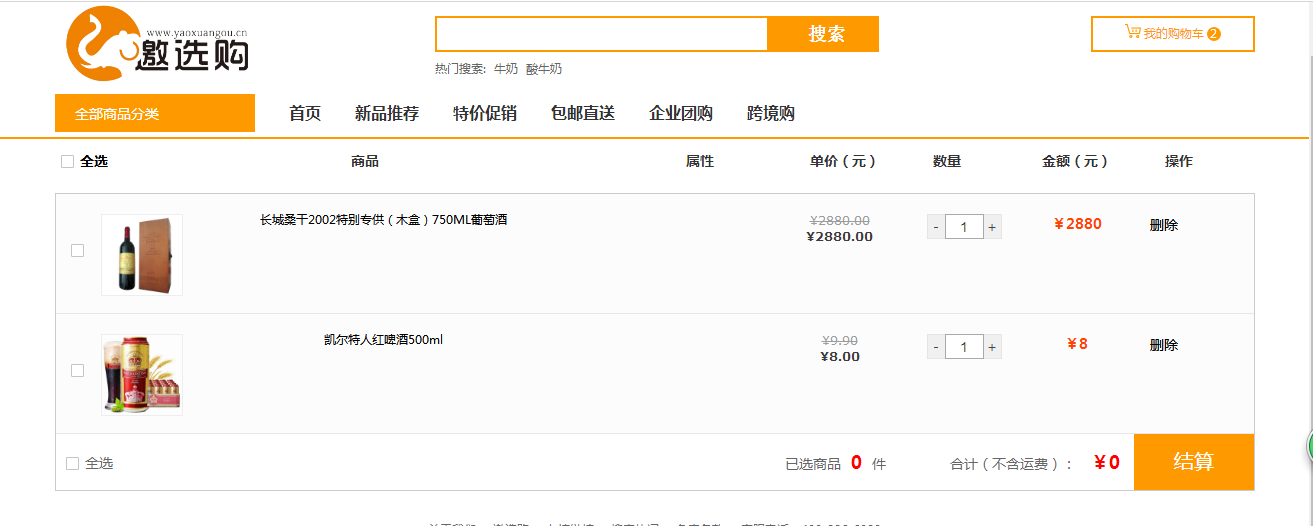Tick the bottom 全选 checkbox near checkout
The height and width of the screenshot is (526, 1313).
click(x=72, y=463)
